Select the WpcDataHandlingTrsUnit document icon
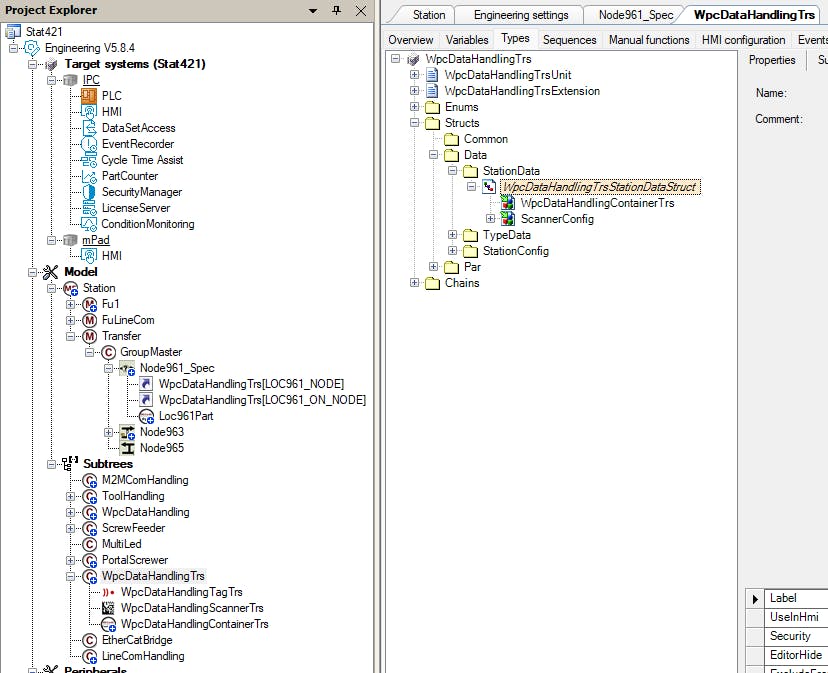This screenshot has height=673, width=828. click(x=432, y=75)
